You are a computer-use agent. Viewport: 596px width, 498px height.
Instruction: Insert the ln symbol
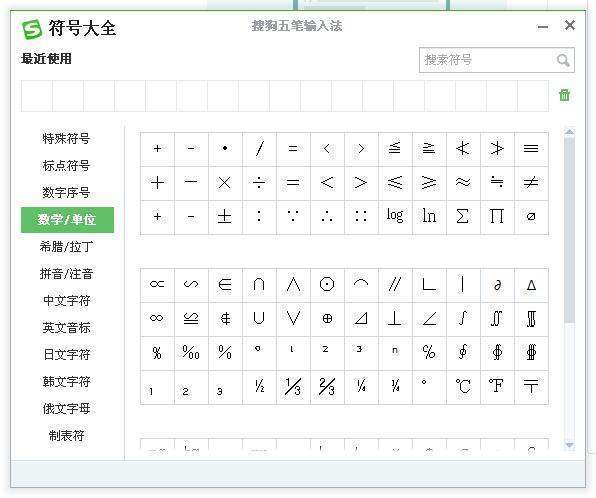(429, 217)
